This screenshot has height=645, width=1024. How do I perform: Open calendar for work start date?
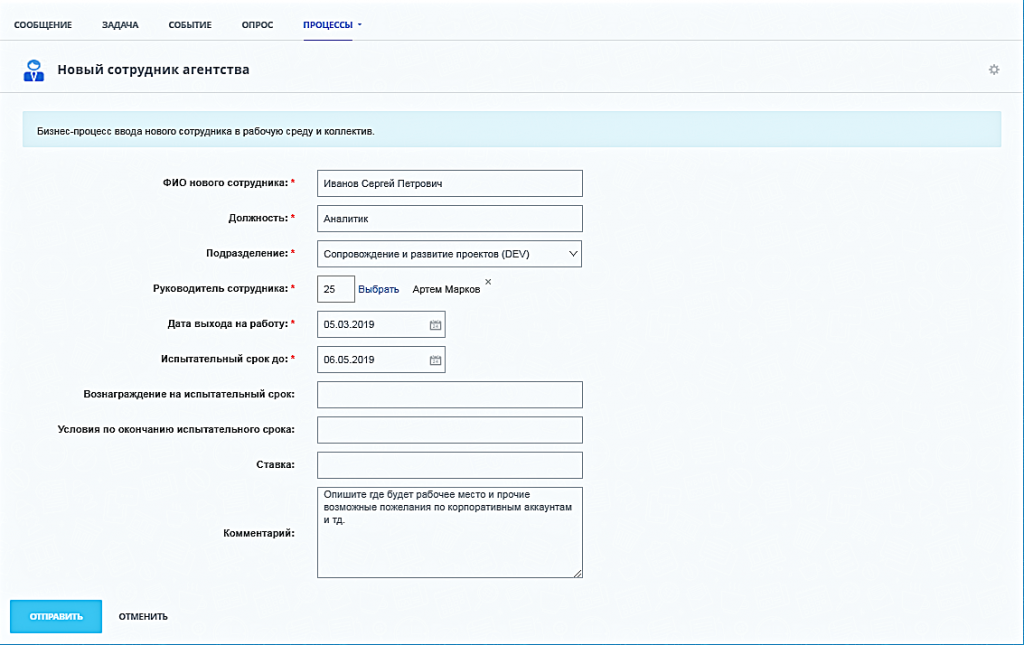coord(435,325)
